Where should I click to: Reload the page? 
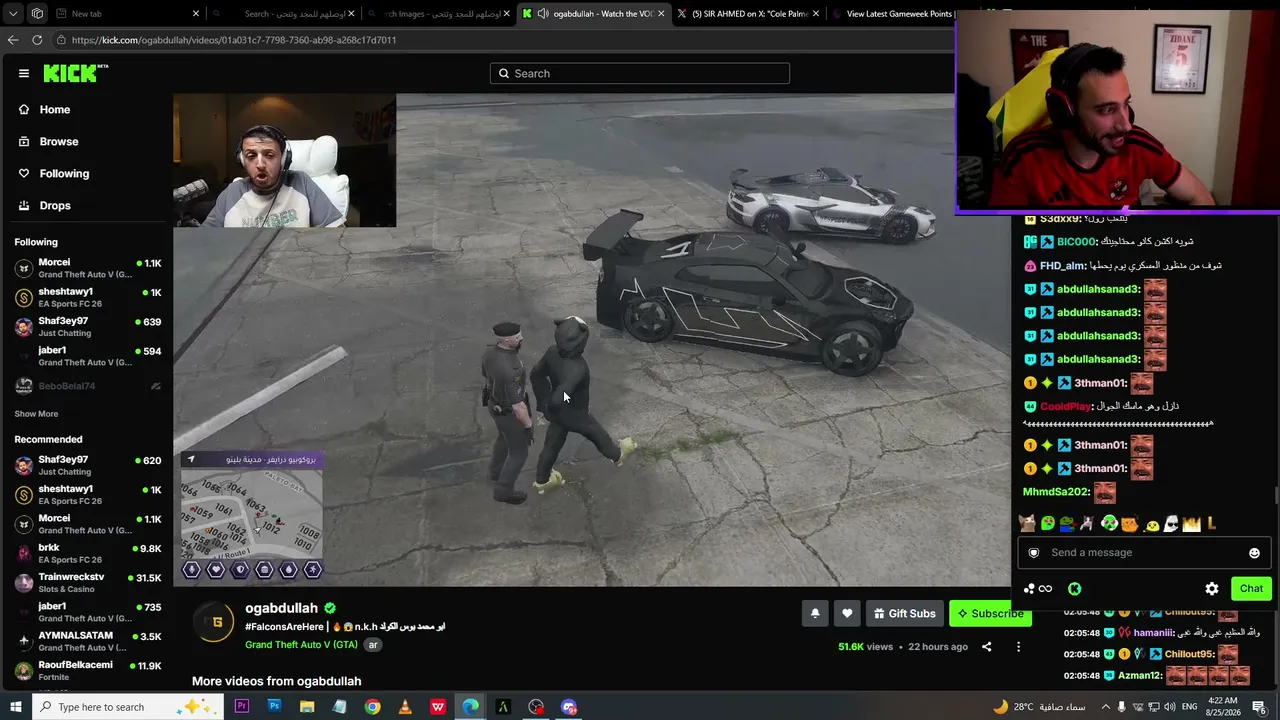tap(37, 40)
